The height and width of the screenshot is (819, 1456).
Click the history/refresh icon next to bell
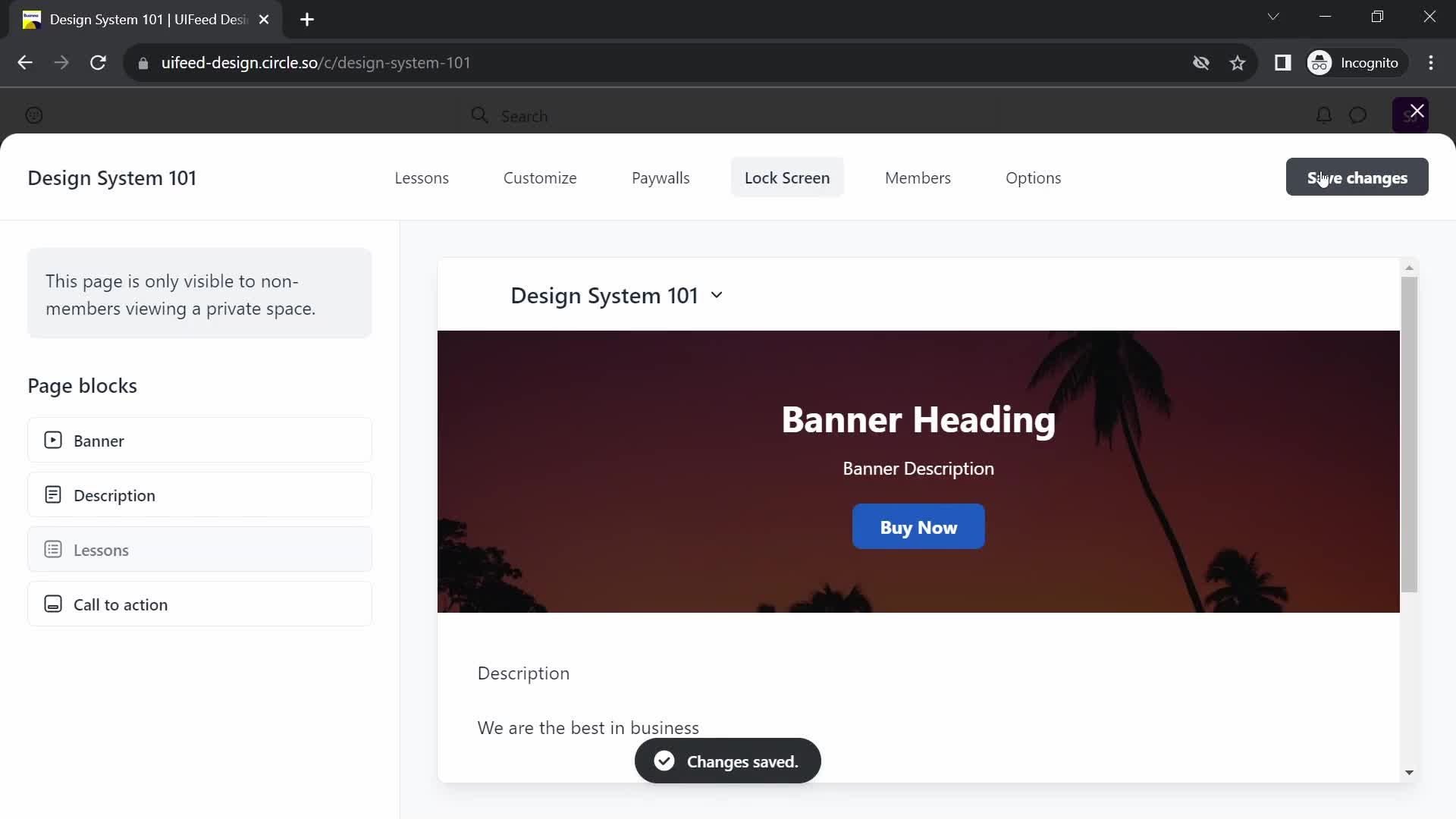pyautogui.click(x=1358, y=115)
